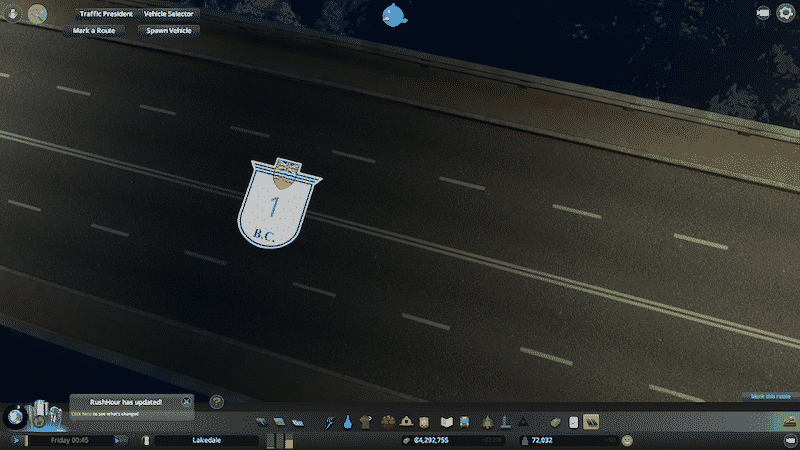800x450 pixels.
Task: Open the Vehicle Selector menu
Action: (169, 15)
